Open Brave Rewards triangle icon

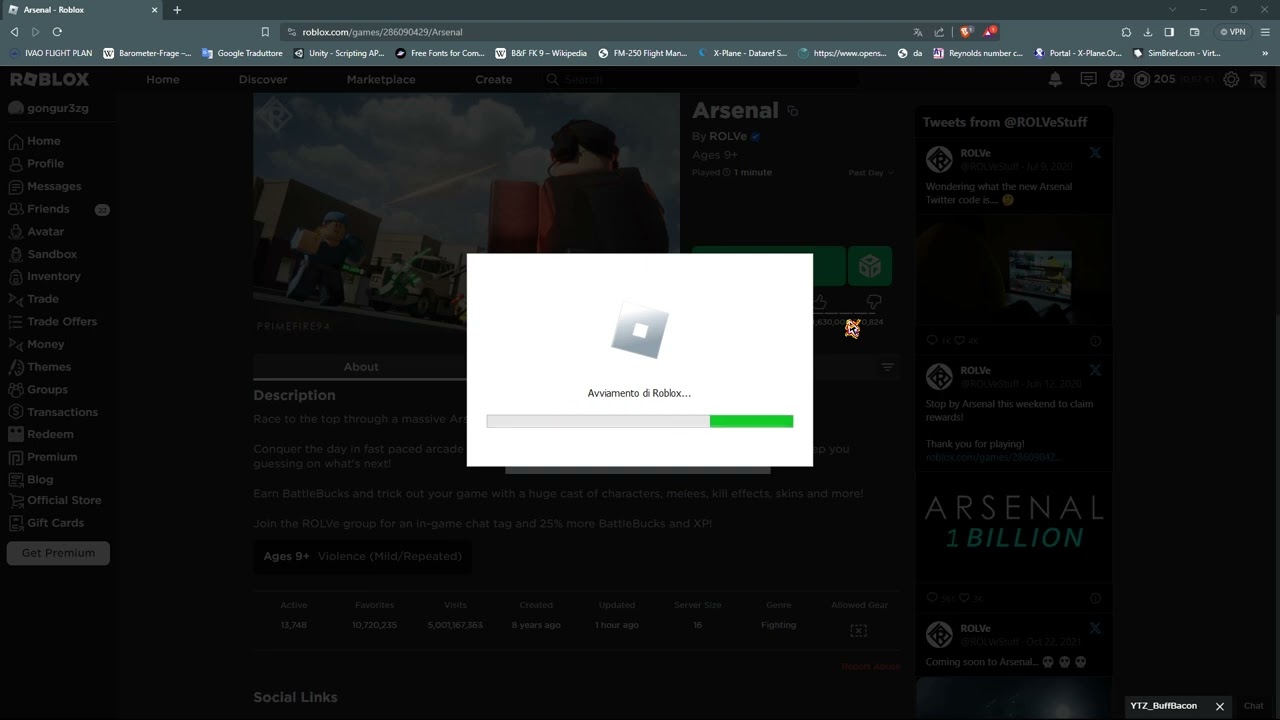[x=990, y=32]
